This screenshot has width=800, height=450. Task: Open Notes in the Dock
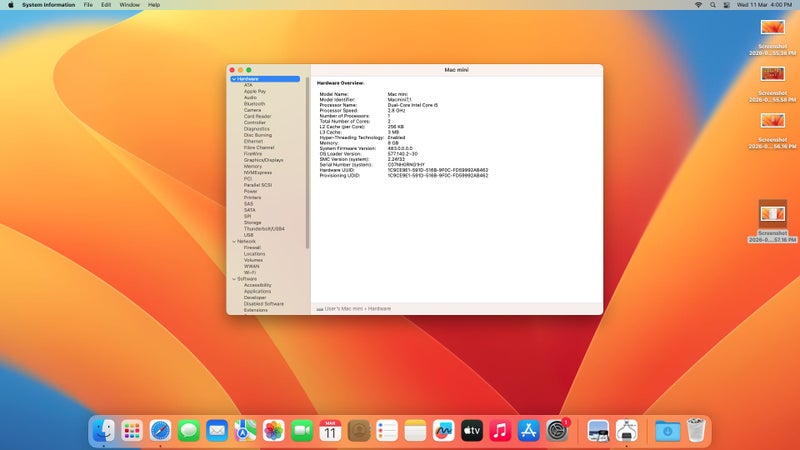click(x=415, y=431)
